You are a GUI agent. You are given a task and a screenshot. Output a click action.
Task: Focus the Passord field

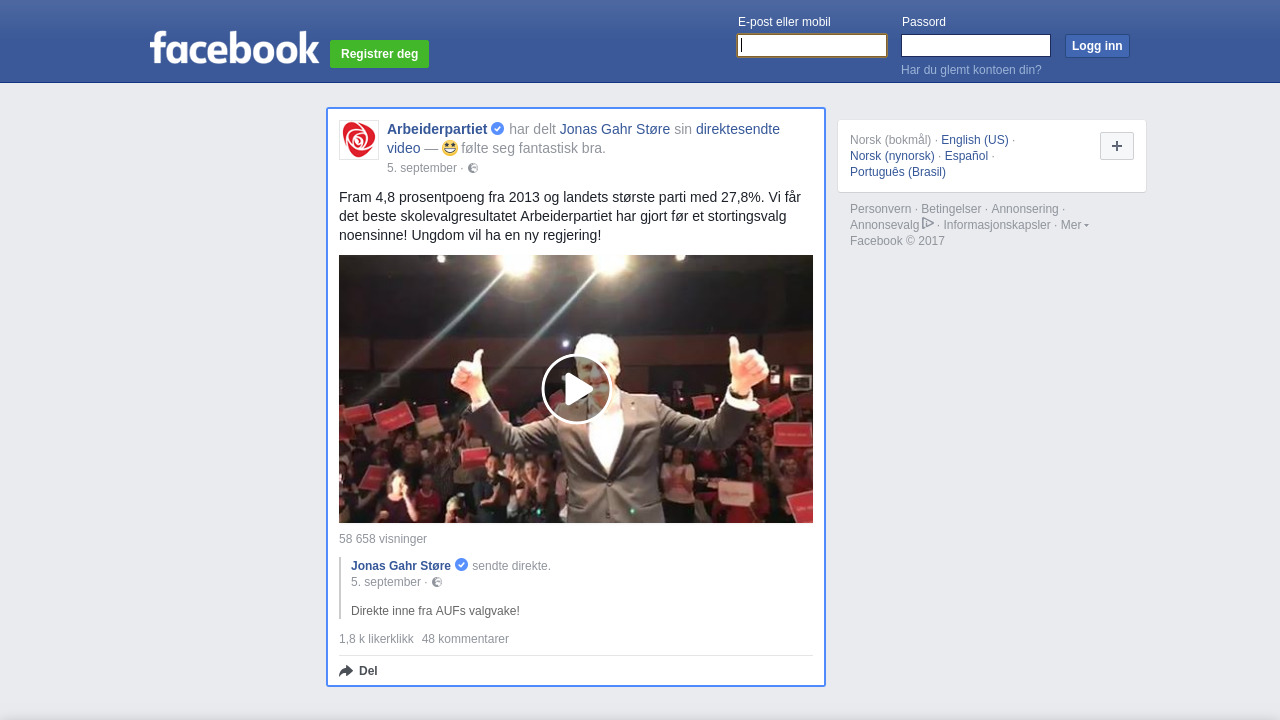(976, 46)
